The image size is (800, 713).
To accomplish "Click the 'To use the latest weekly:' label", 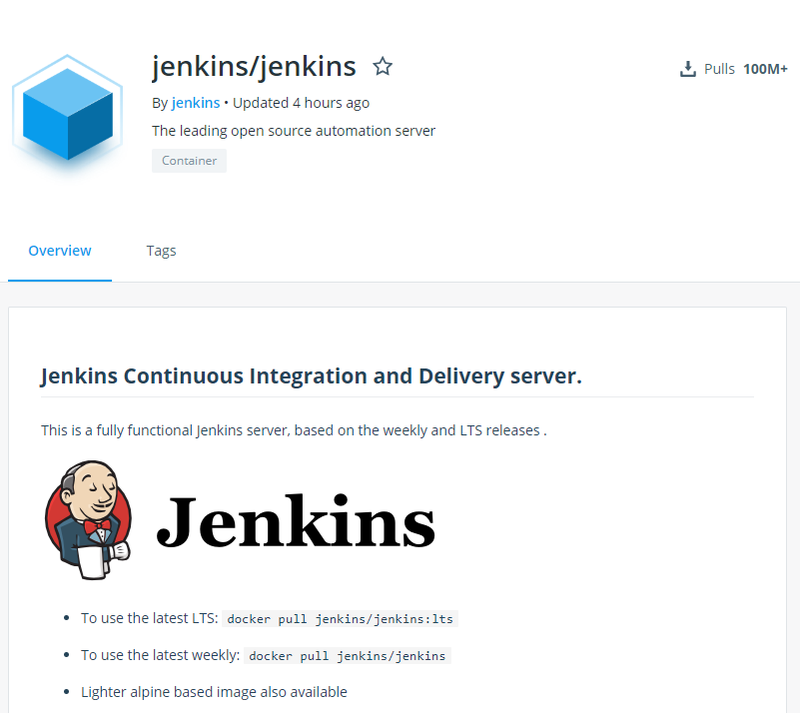I will click(x=160, y=655).
